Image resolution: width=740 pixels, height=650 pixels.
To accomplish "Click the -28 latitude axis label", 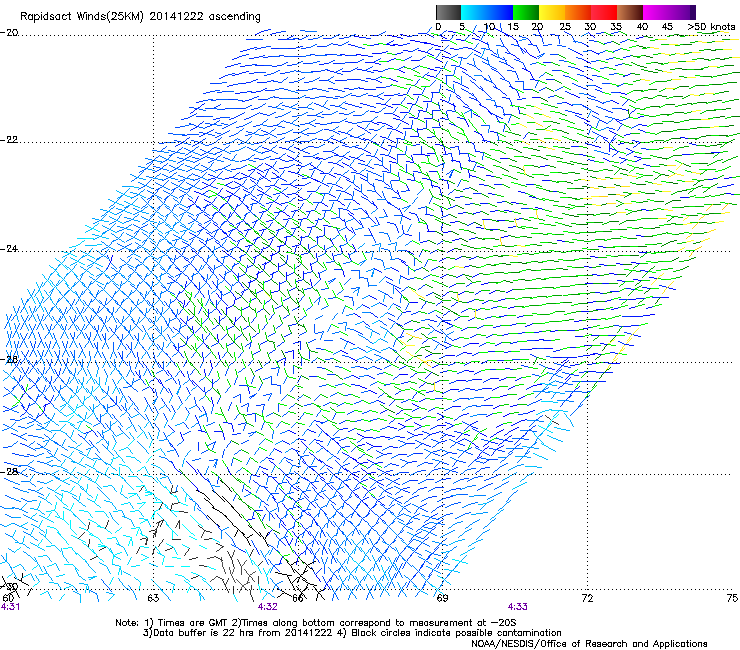I will [9, 471].
